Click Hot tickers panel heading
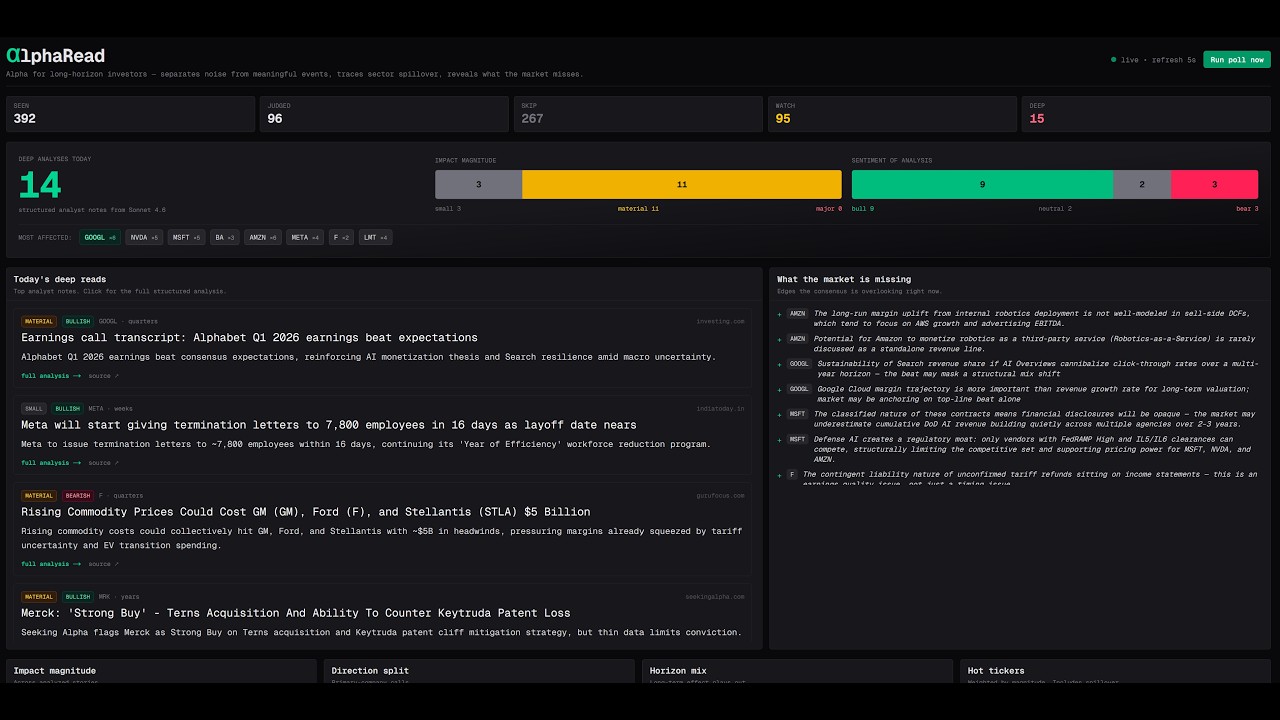 tap(996, 671)
